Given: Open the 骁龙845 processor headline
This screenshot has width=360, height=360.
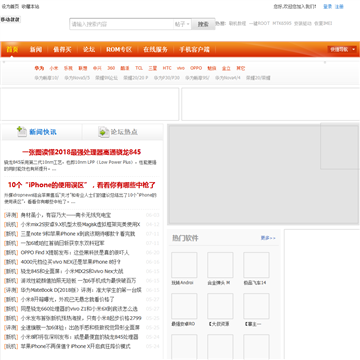Looking at the screenshot, I should pos(82,152).
